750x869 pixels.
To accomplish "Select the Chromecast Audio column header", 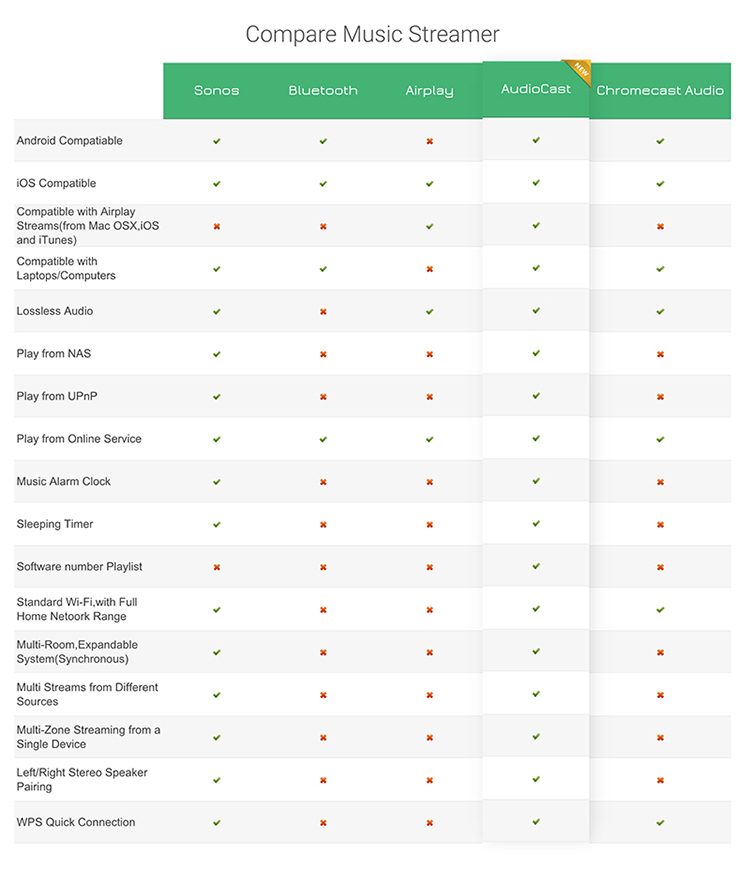I will click(660, 90).
